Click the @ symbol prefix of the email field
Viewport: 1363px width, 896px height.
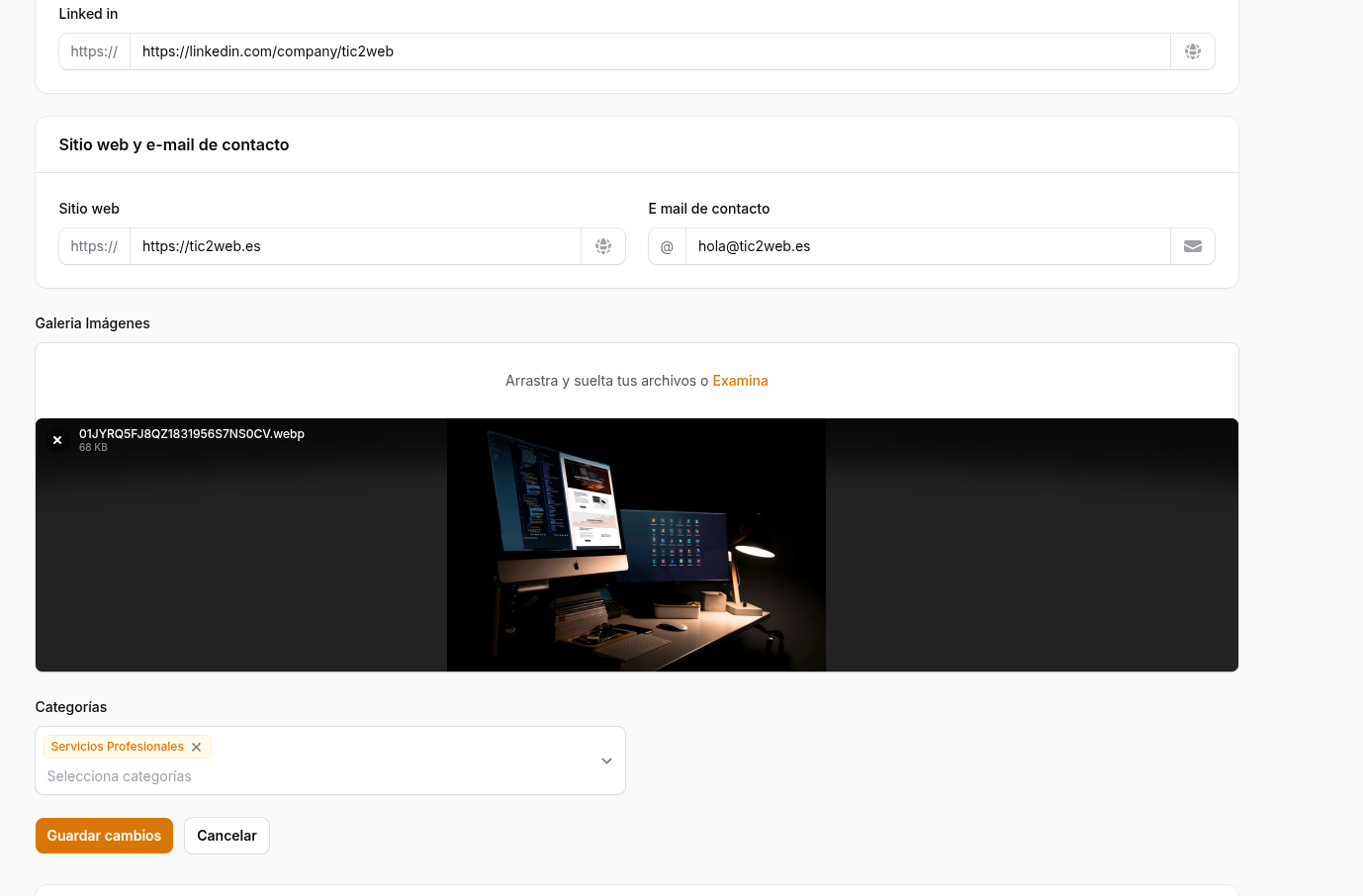tap(667, 245)
